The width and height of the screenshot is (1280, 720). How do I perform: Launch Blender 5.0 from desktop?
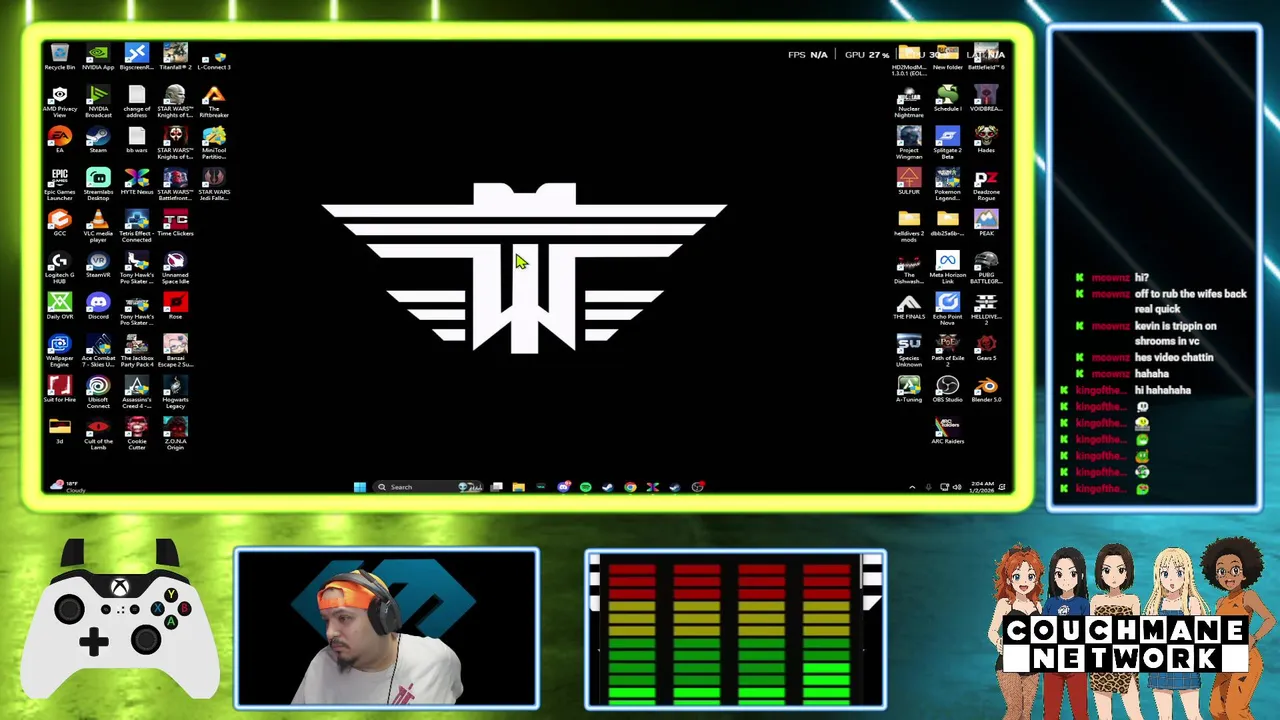coord(986,389)
